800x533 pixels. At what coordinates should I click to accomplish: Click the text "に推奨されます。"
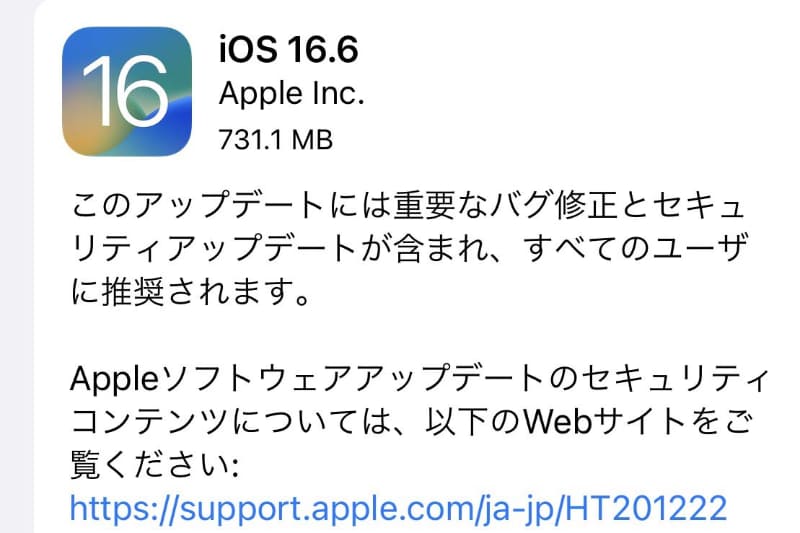coord(190,292)
